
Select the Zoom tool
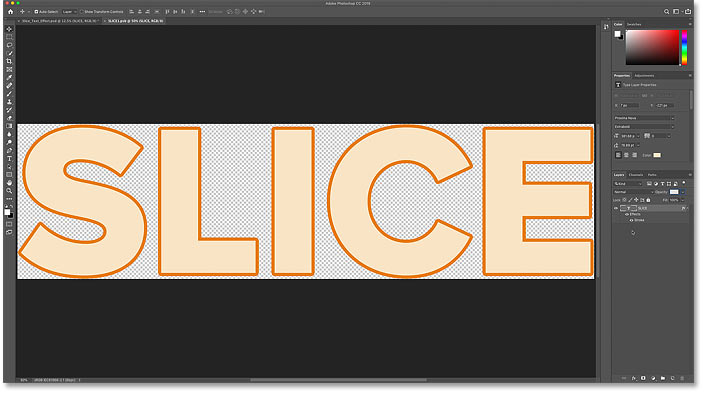(x=9, y=191)
